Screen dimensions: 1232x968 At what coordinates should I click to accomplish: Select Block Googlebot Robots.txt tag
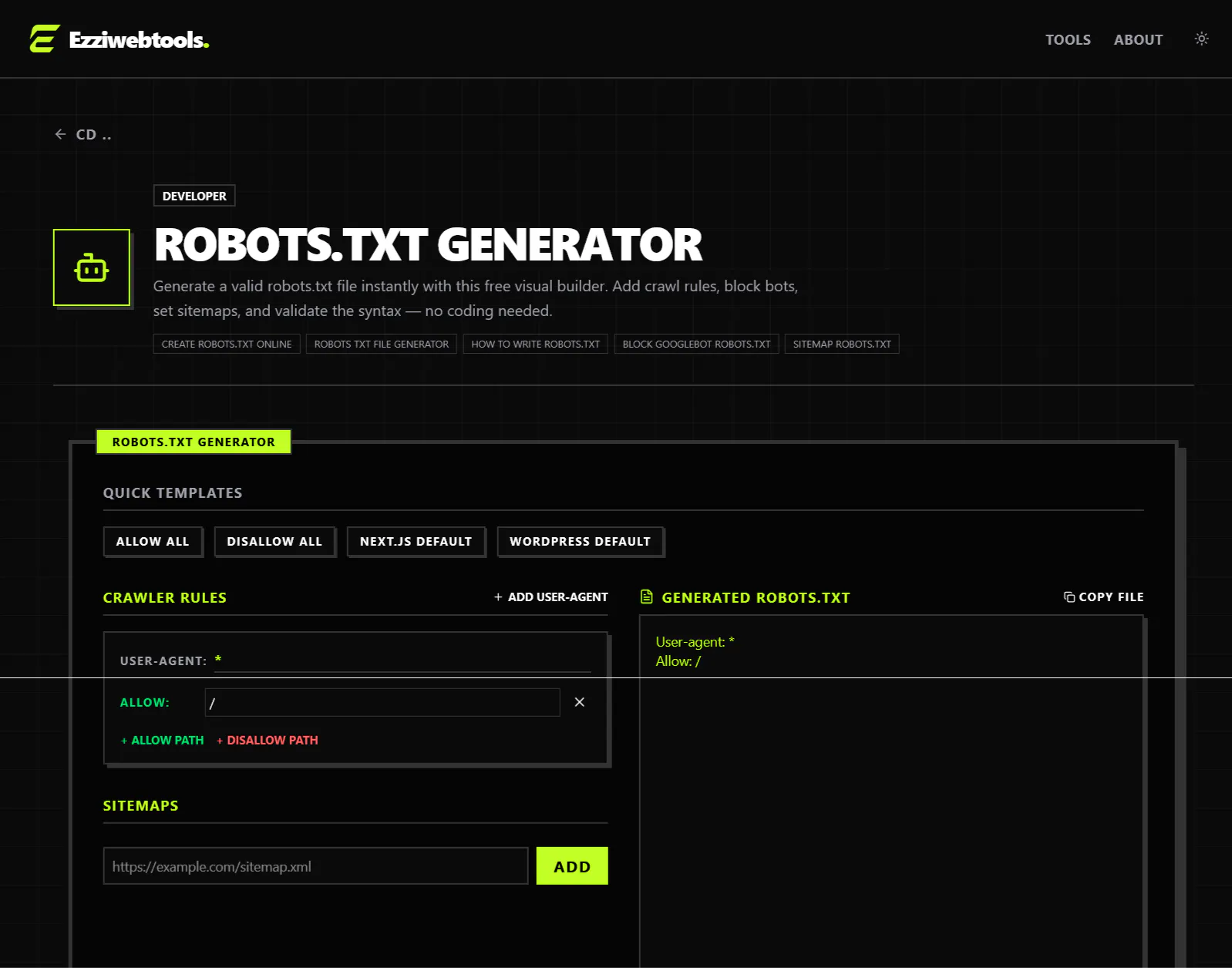697,344
